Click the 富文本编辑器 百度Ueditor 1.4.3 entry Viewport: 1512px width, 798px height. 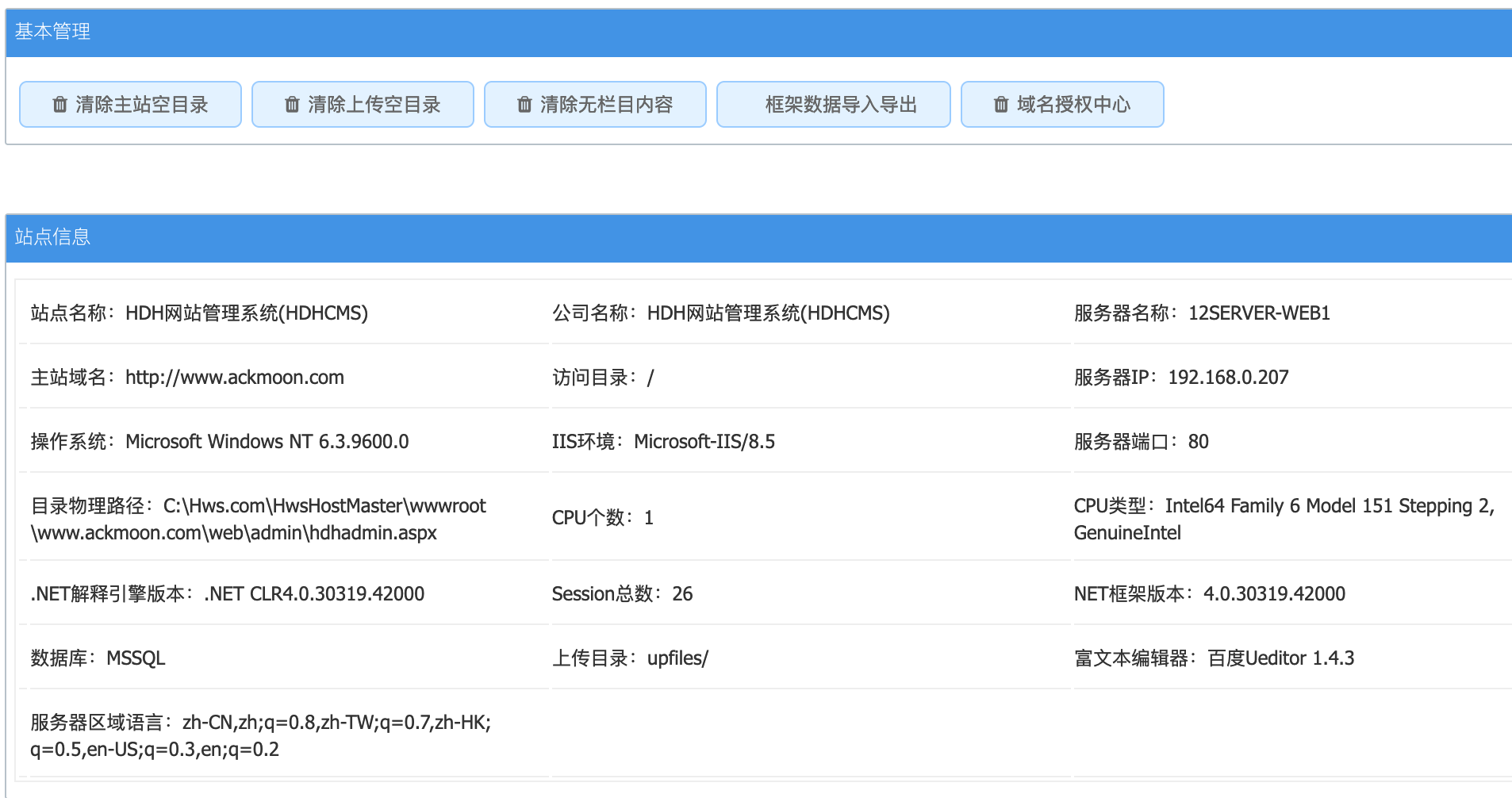pyautogui.click(x=1280, y=658)
